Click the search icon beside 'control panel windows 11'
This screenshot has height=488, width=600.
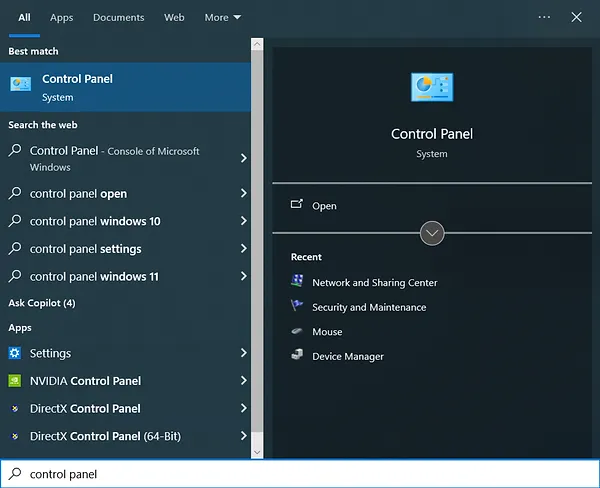pos(15,276)
